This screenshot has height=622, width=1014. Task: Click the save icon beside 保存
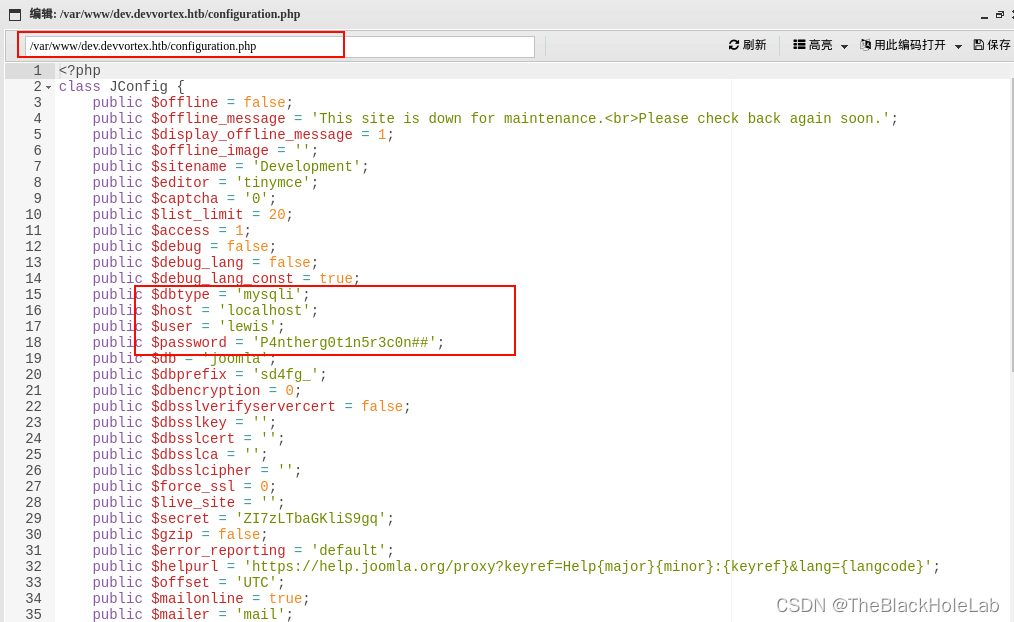[979, 46]
